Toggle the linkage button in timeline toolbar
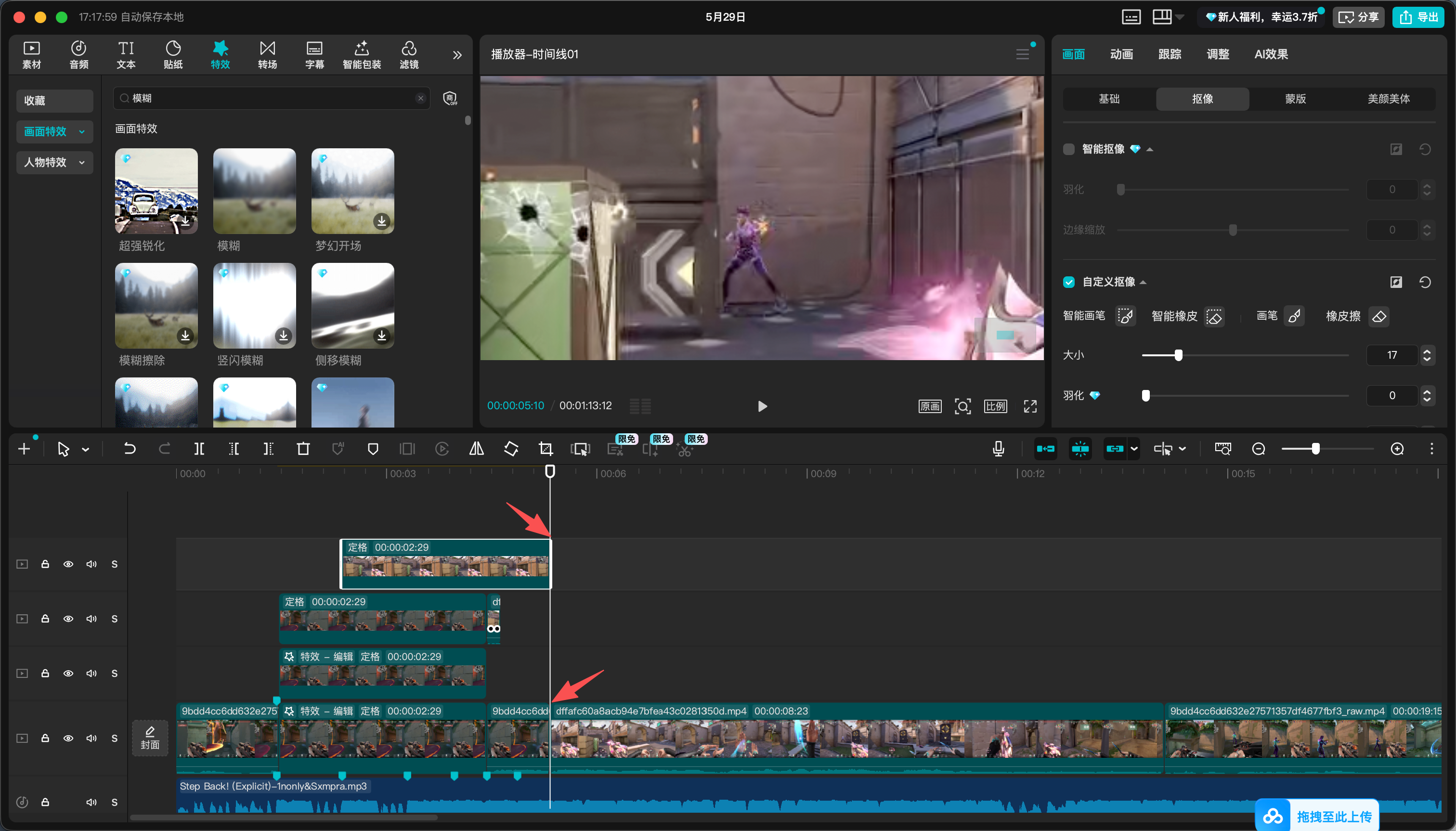Image resolution: width=1456 pixels, height=831 pixels. click(1114, 449)
